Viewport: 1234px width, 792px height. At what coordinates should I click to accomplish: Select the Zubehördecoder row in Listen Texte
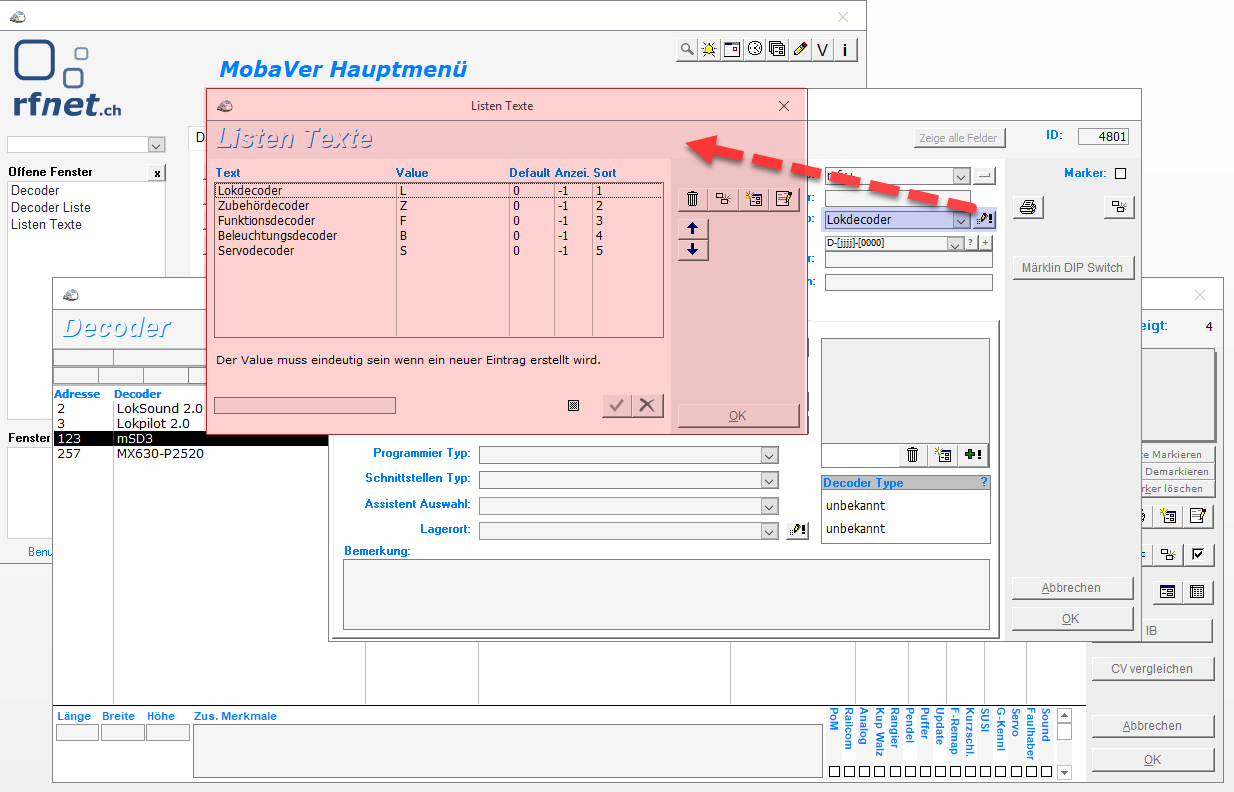(x=439, y=206)
